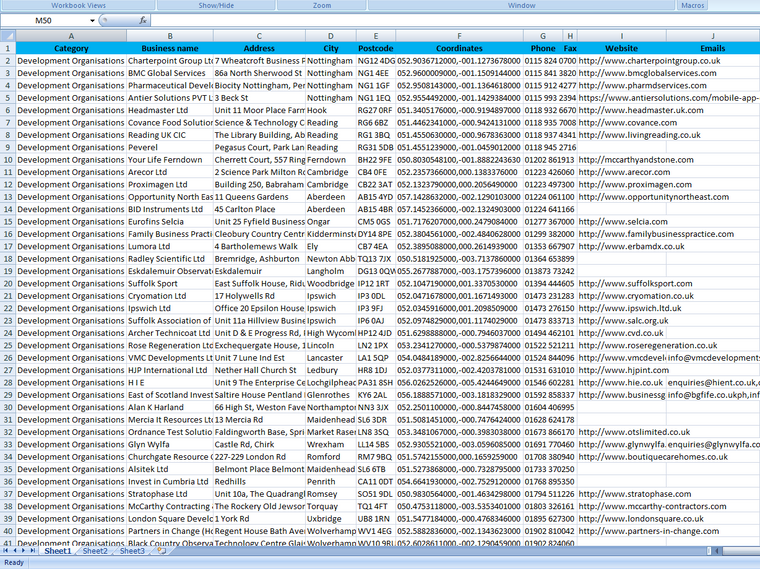Open the suffolksport.com website link
This screenshot has height=569, width=760.
point(635,284)
